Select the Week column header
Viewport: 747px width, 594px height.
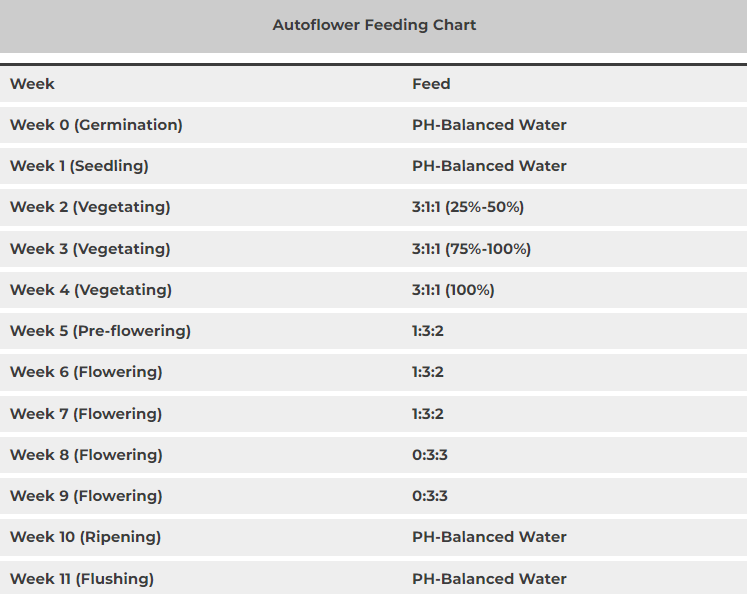click(x=33, y=84)
